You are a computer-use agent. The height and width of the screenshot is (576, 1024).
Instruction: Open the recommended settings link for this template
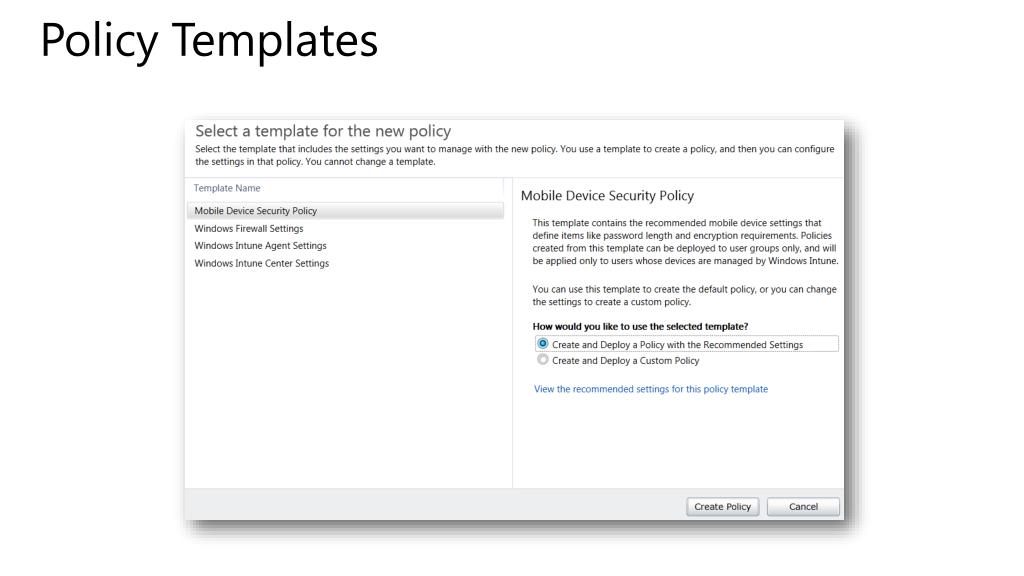pyautogui.click(x=650, y=389)
